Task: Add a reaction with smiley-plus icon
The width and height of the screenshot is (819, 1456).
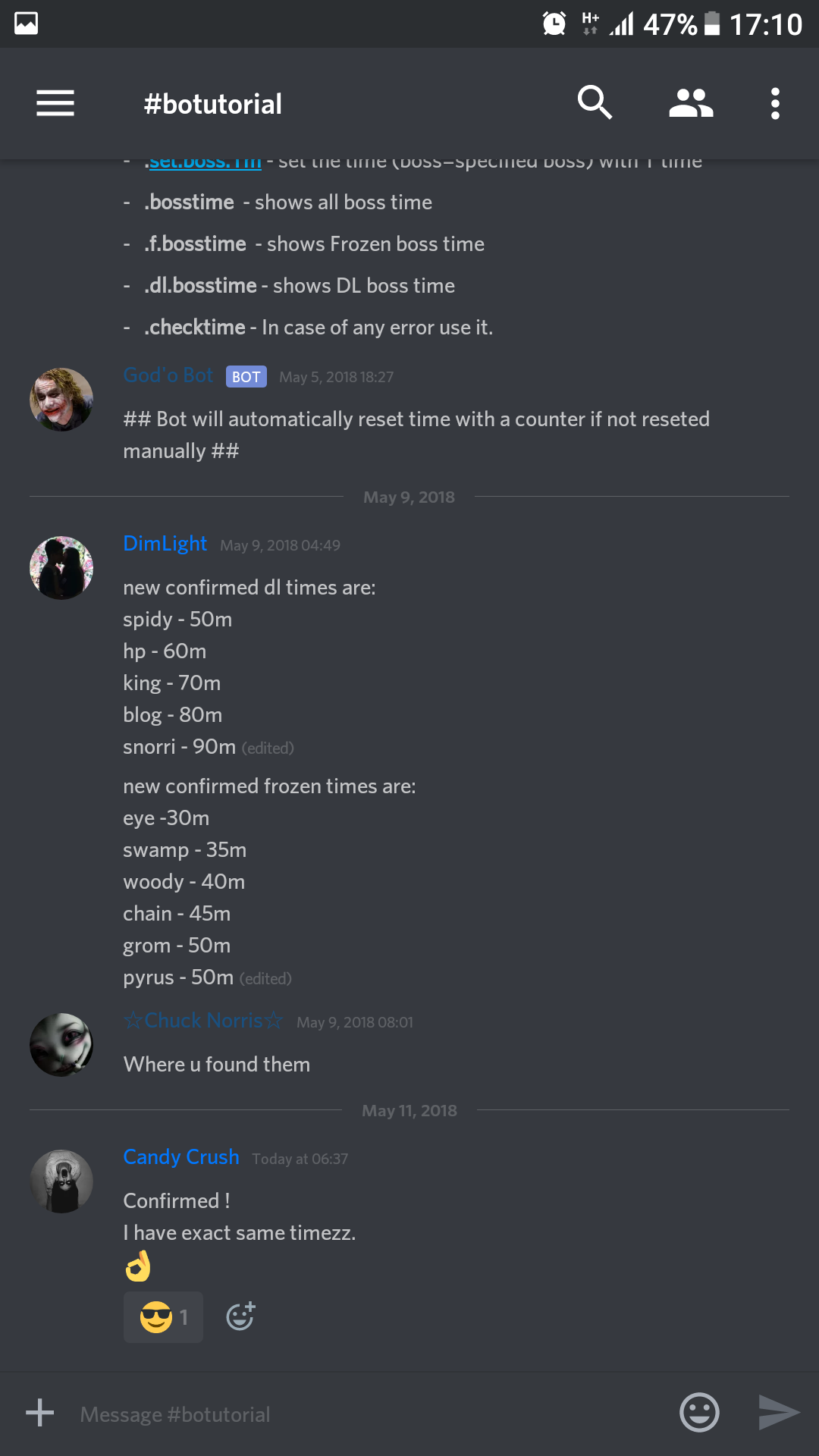Action: click(241, 1316)
